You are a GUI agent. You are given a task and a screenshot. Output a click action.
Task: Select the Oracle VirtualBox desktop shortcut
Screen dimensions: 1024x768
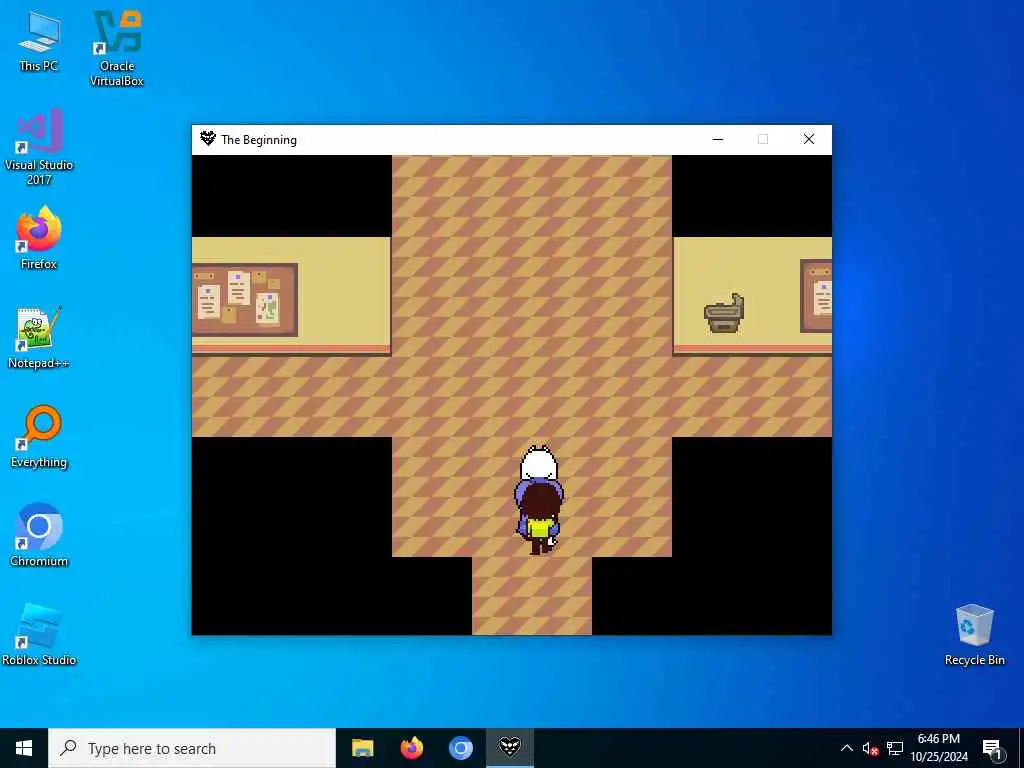[117, 48]
